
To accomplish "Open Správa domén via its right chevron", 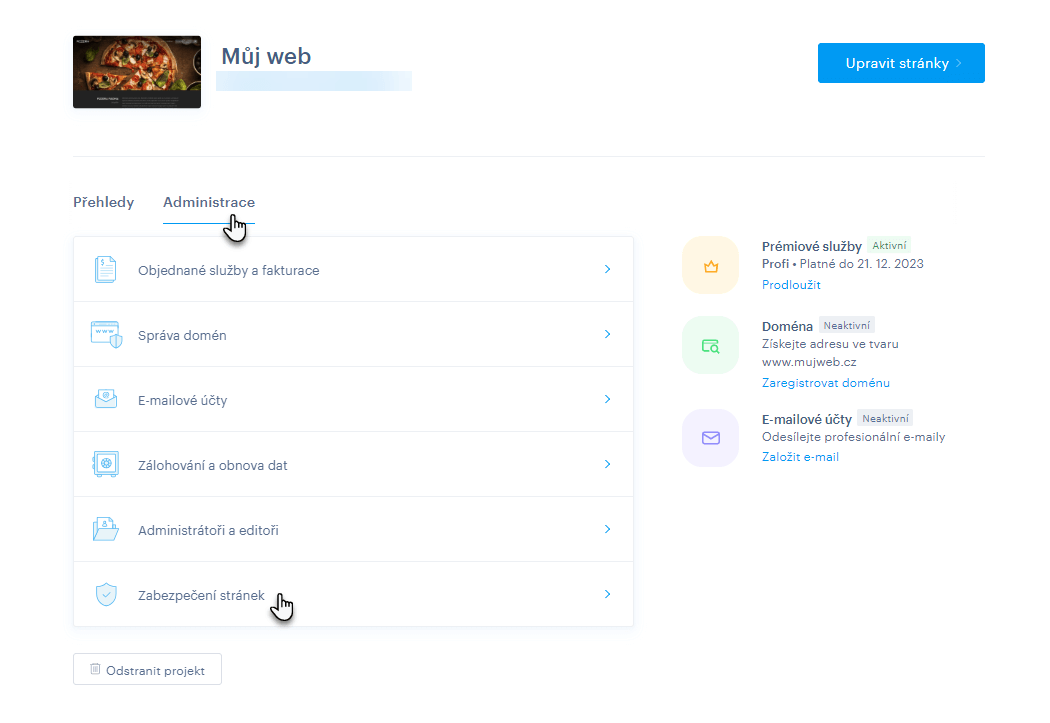I will tap(607, 335).
